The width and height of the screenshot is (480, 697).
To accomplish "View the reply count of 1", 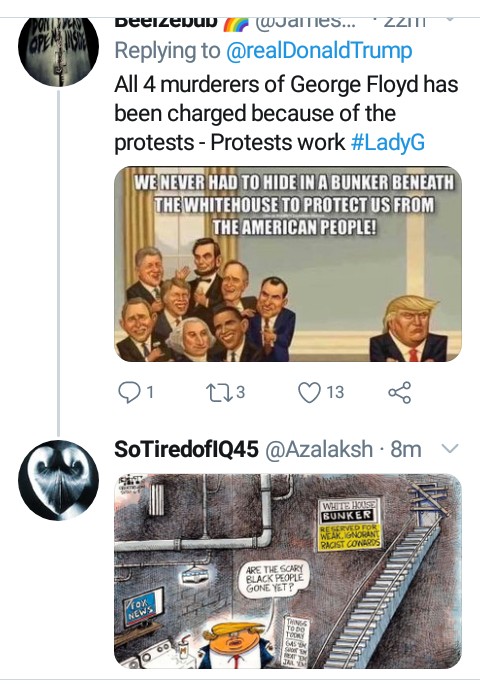I will pos(150,393).
